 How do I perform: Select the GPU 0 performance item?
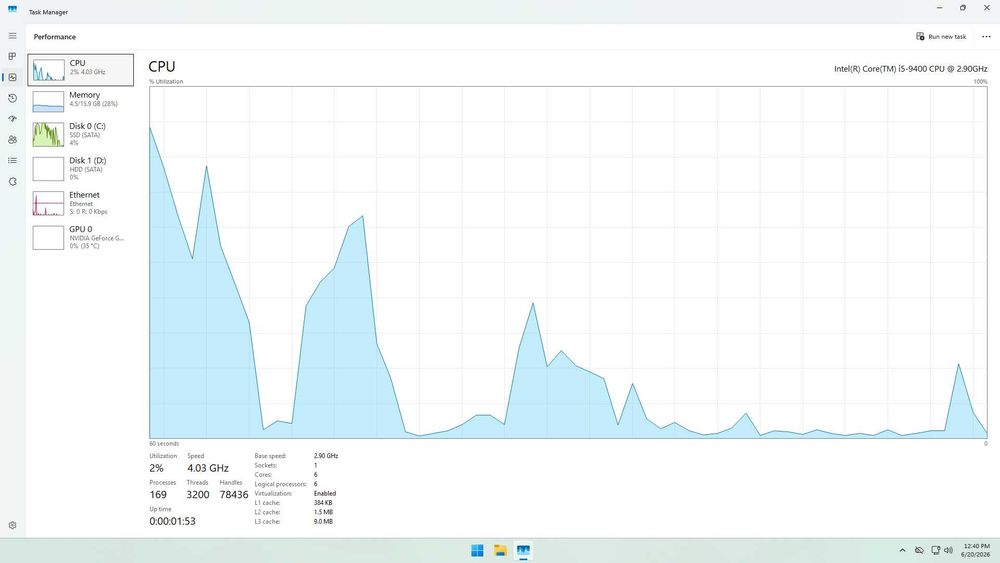click(x=80, y=237)
